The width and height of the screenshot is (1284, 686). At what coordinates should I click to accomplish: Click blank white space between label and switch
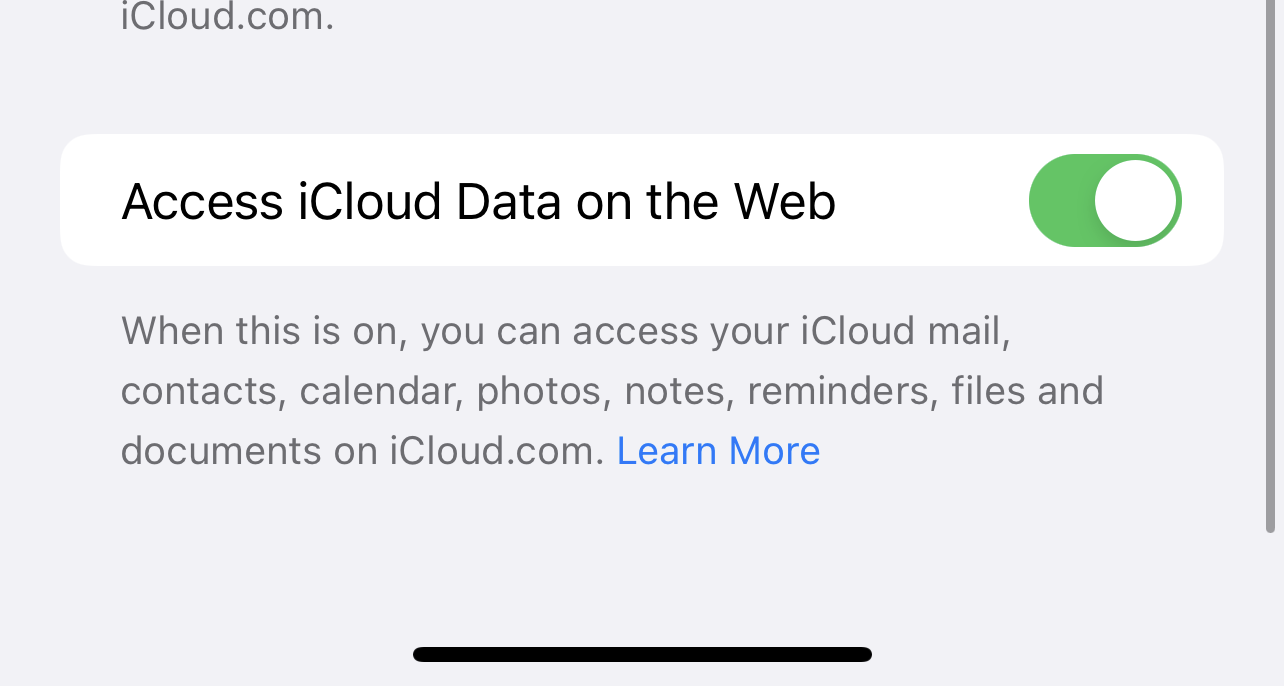(x=930, y=200)
